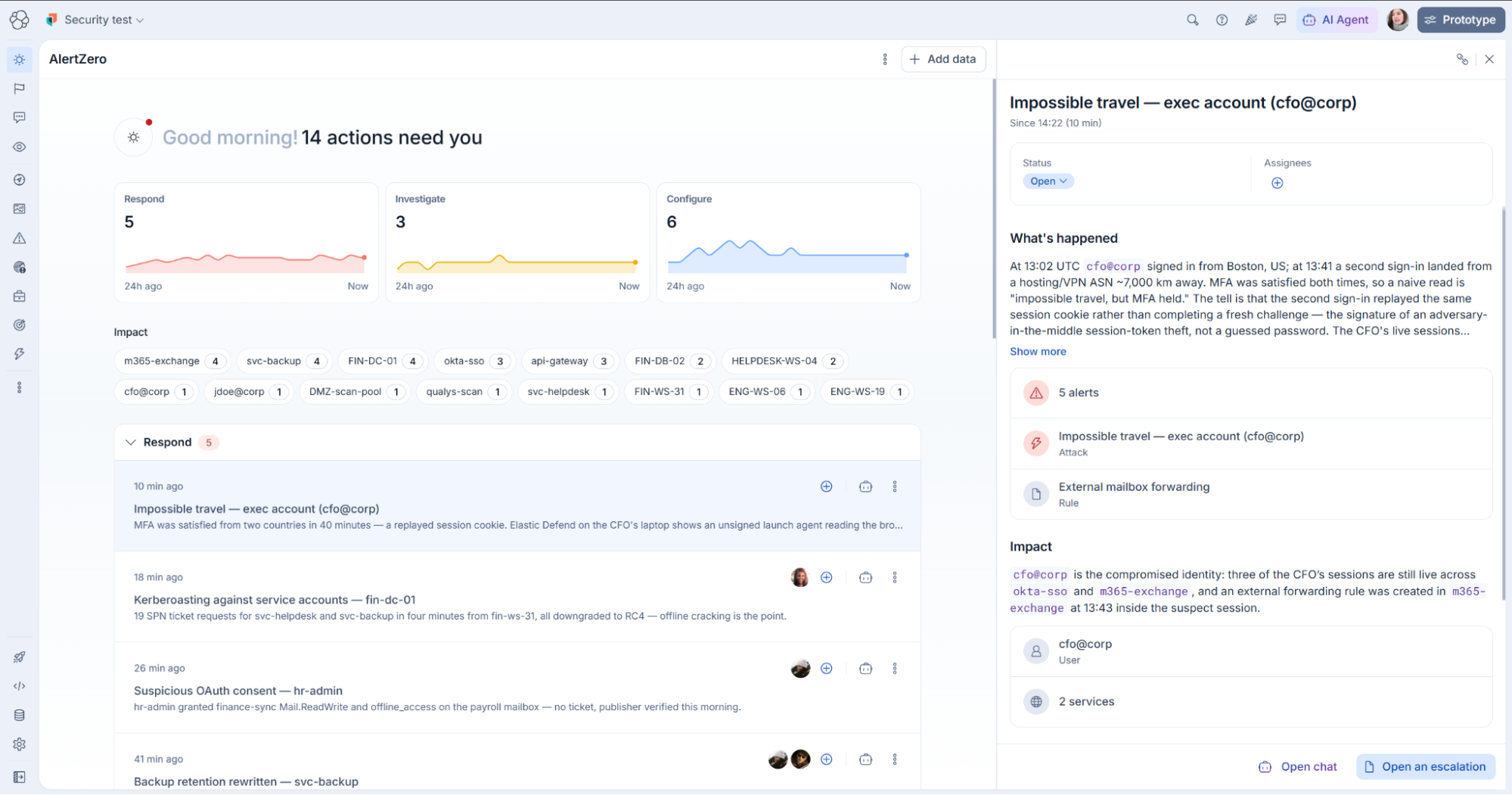1512x795 pixels.
Task: Open the help question-mark icon
Action: pos(1222,20)
